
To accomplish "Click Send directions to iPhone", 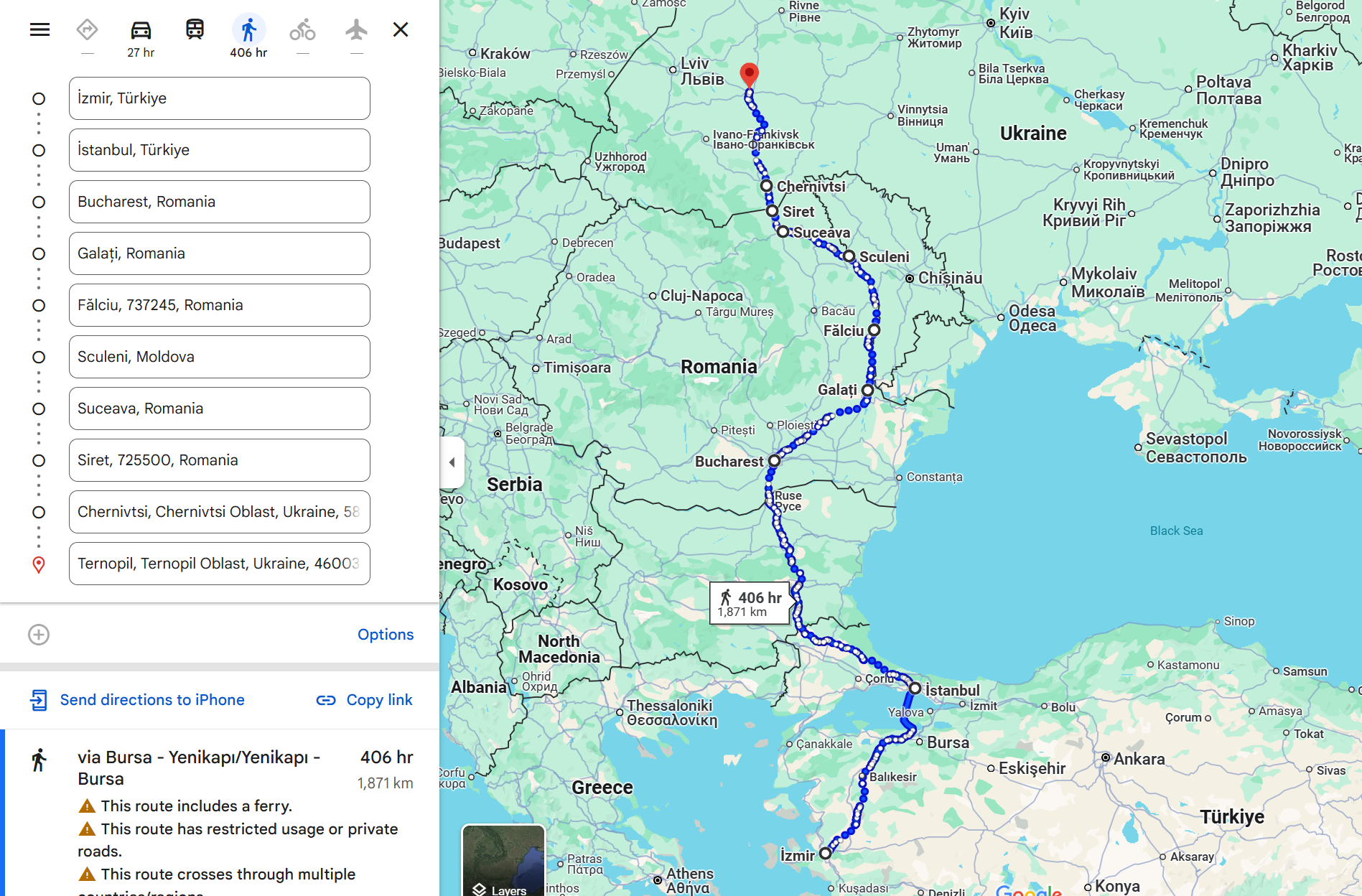I will click(137, 700).
